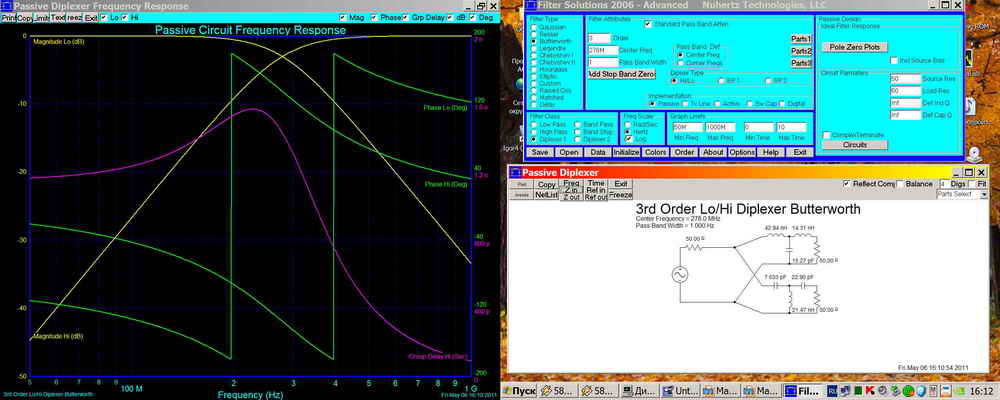Click Refl out button in Passive Diplexer

pos(596,197)
